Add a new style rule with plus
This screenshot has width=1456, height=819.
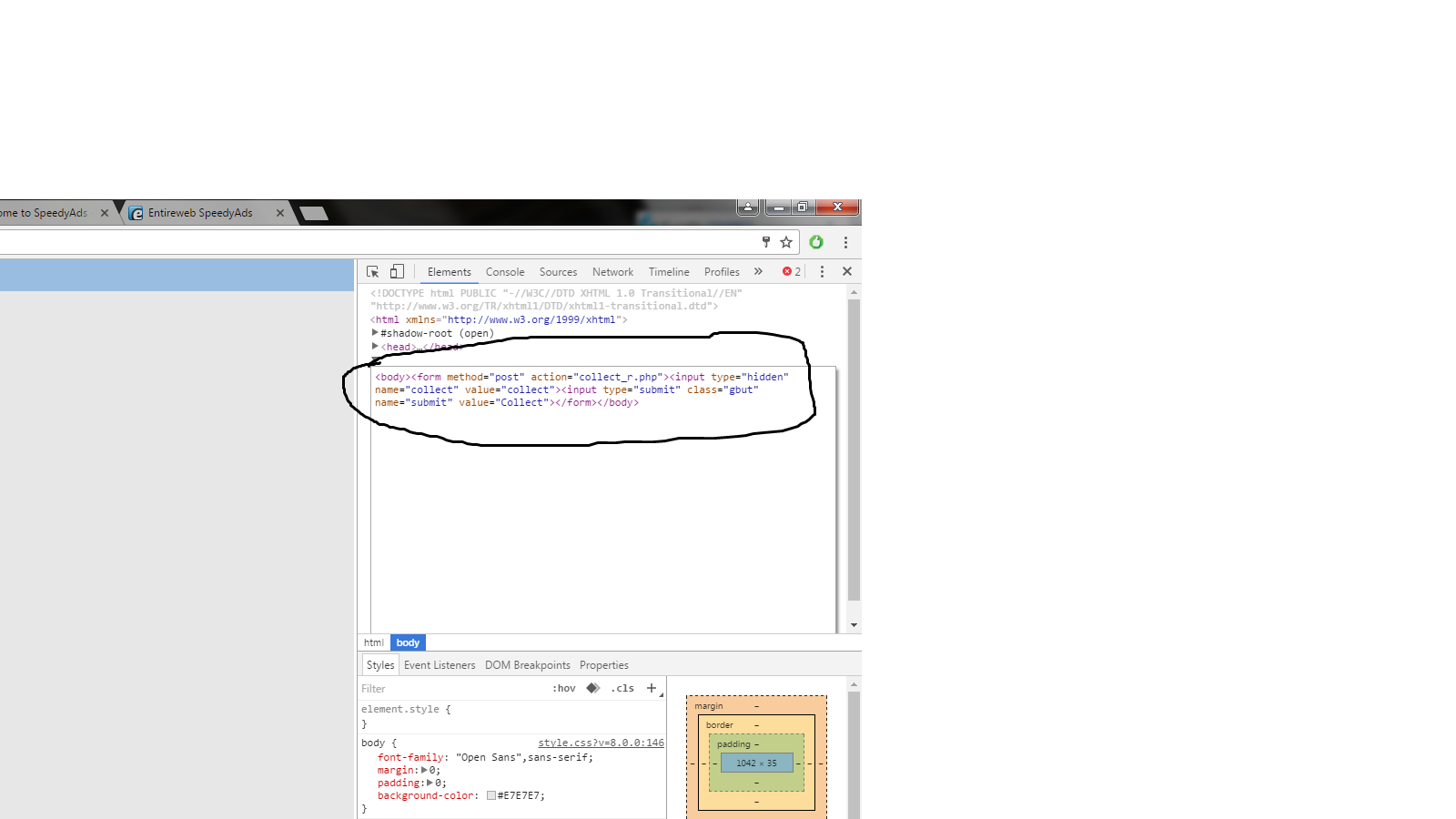652,688
